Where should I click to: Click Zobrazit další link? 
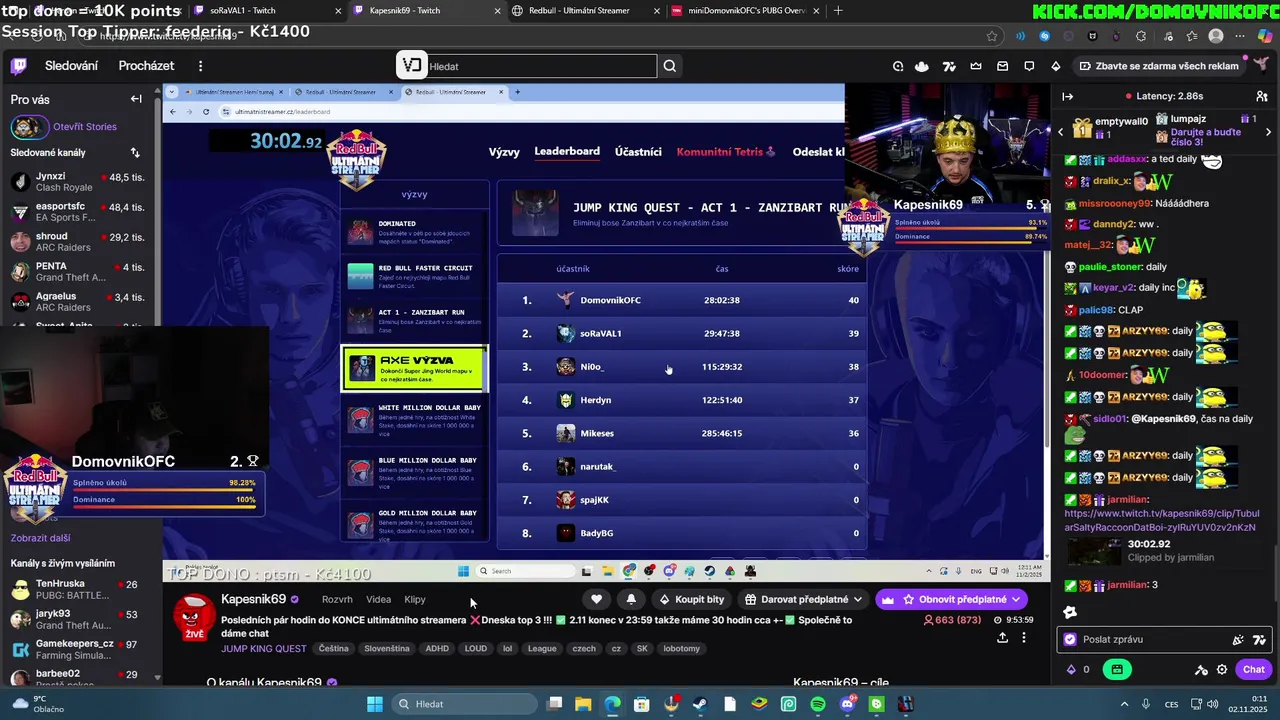[40, 538]
